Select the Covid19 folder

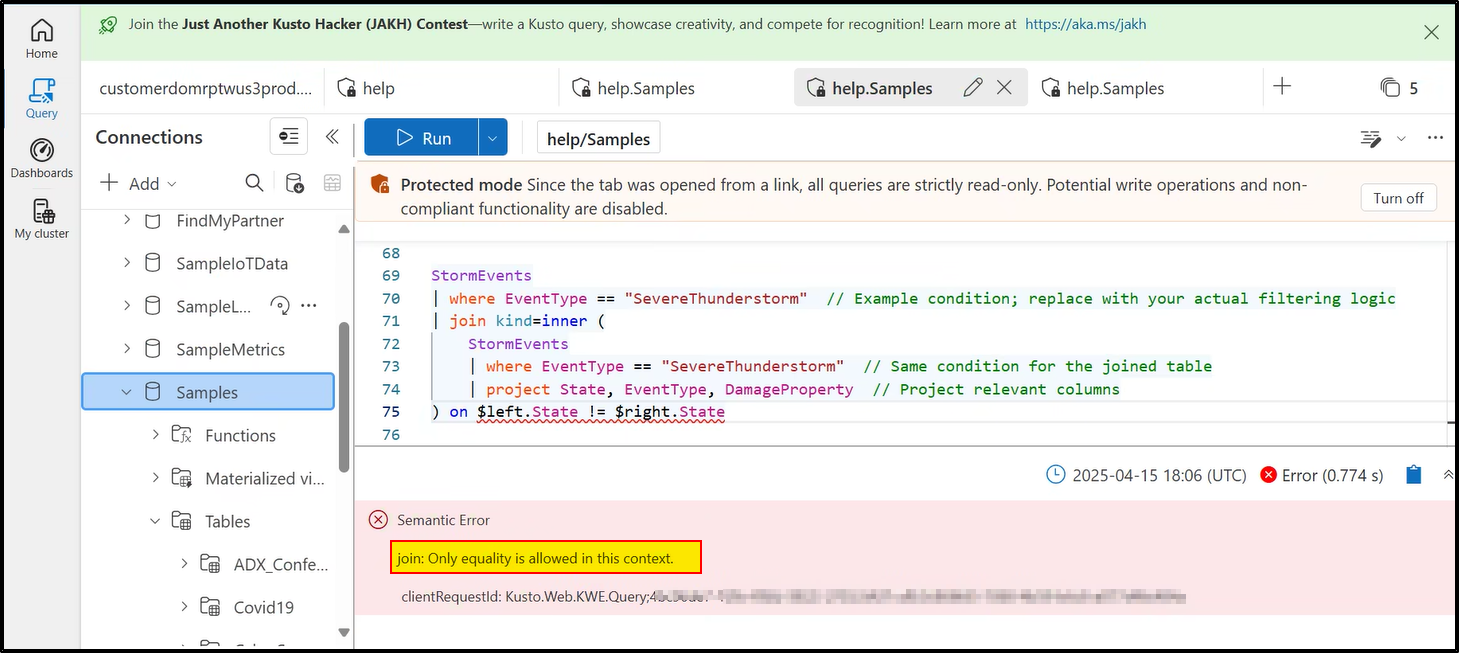(264, 608)
